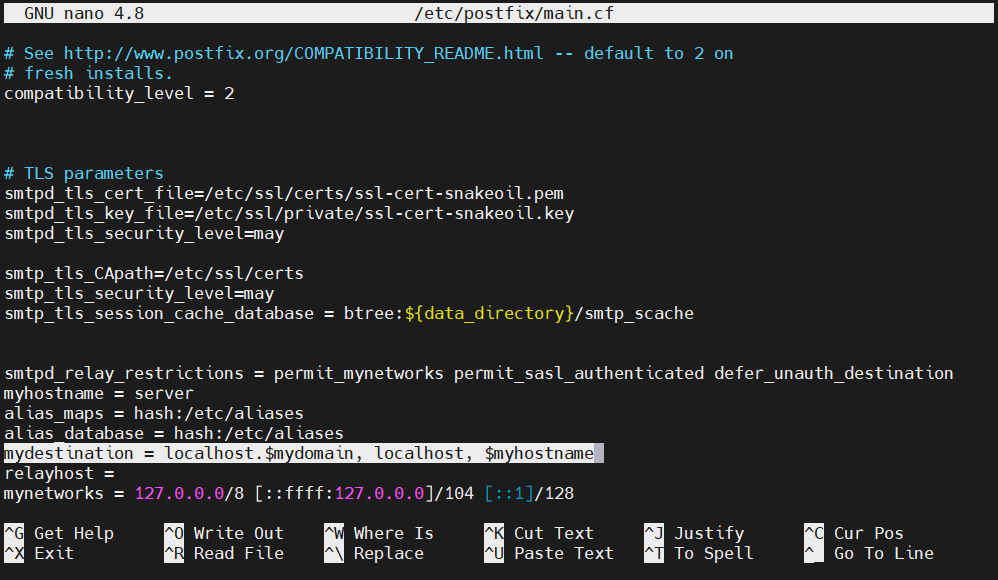Viewport: 998px width, 580px height.
Task: Click the highlighted mydestination parameter name
Action: click(69, 453)
